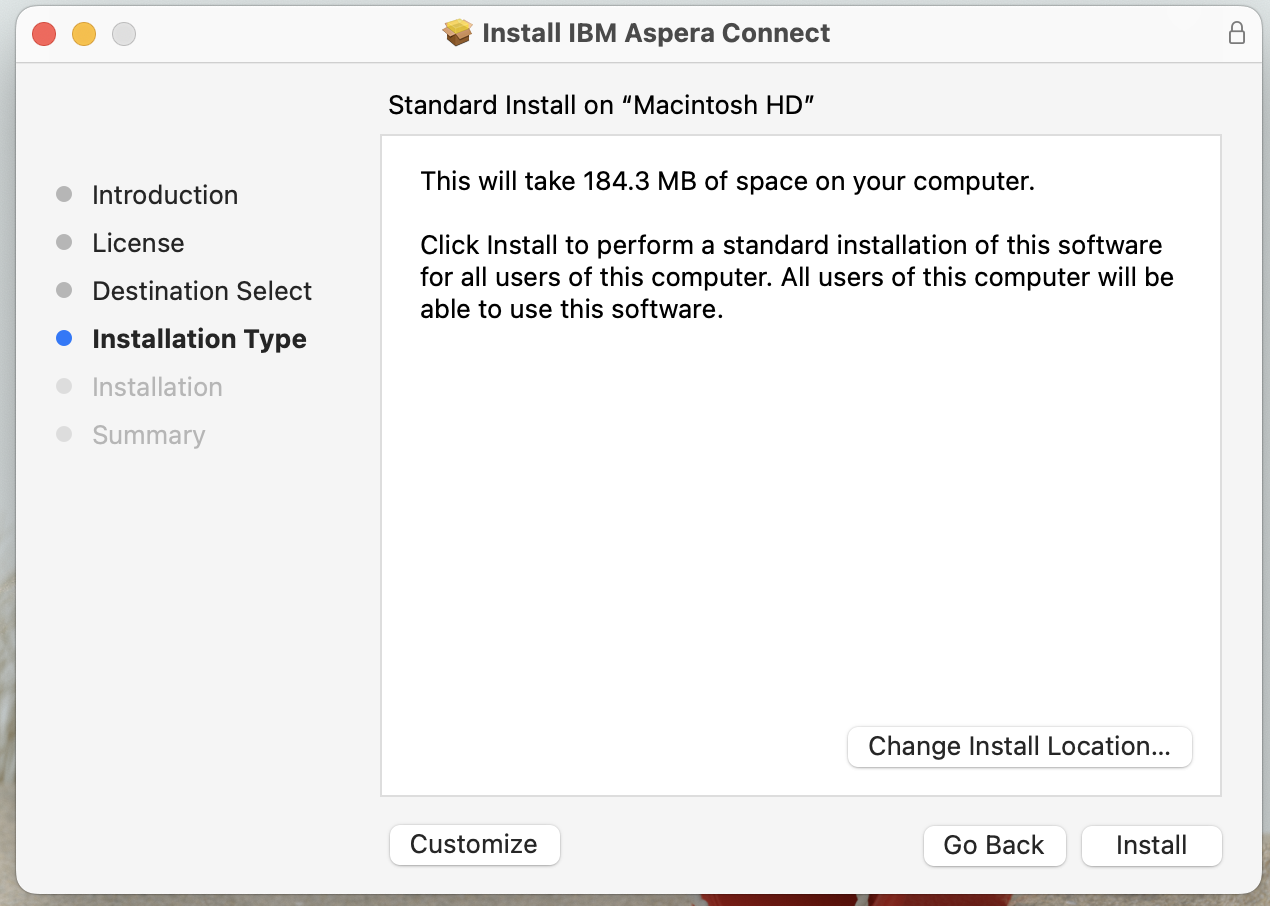Image resolution: width=1270 pixels, height=906 pixels.
Task: Select the Introduction step in the sidebar
Action: [165, 195]
